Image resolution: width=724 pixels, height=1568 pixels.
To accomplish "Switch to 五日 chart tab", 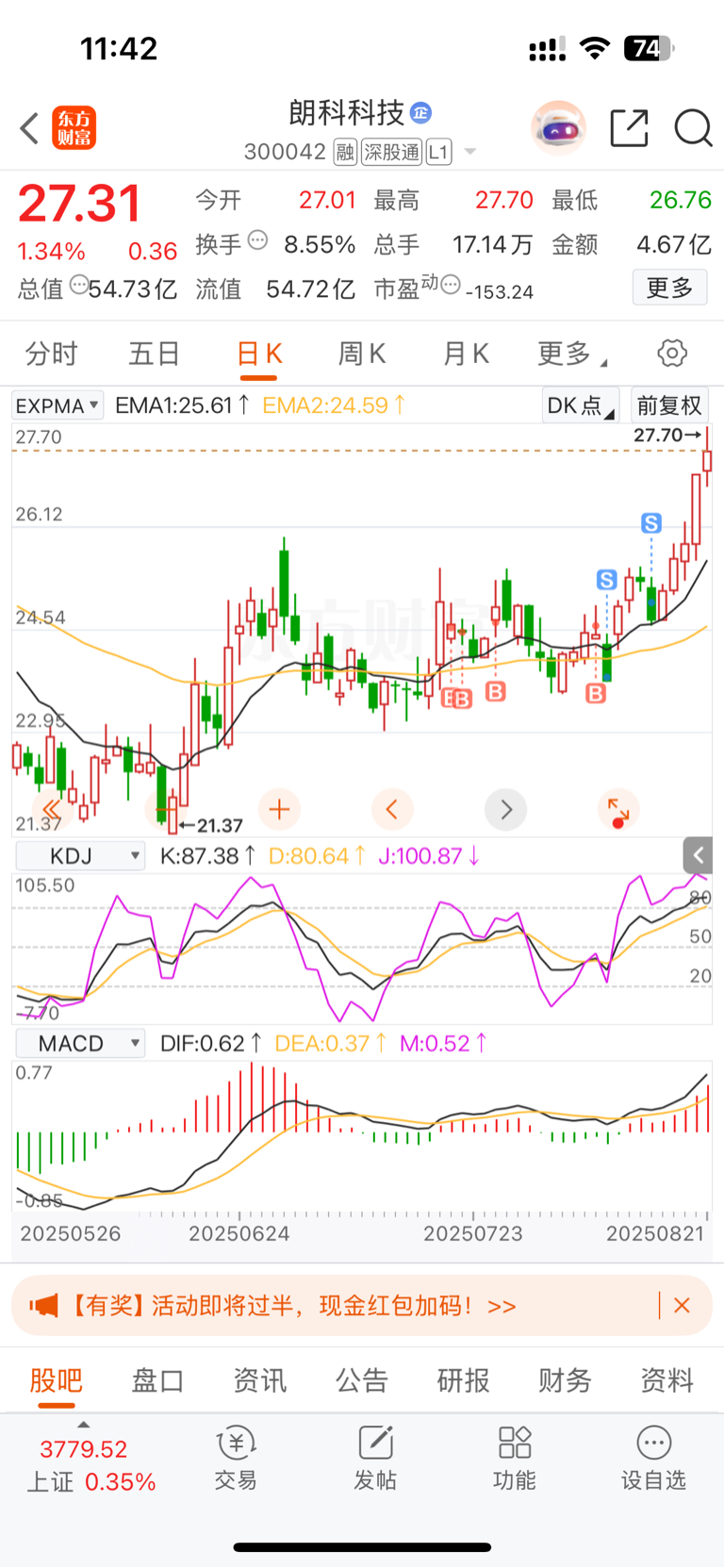I will coord(155,354).
